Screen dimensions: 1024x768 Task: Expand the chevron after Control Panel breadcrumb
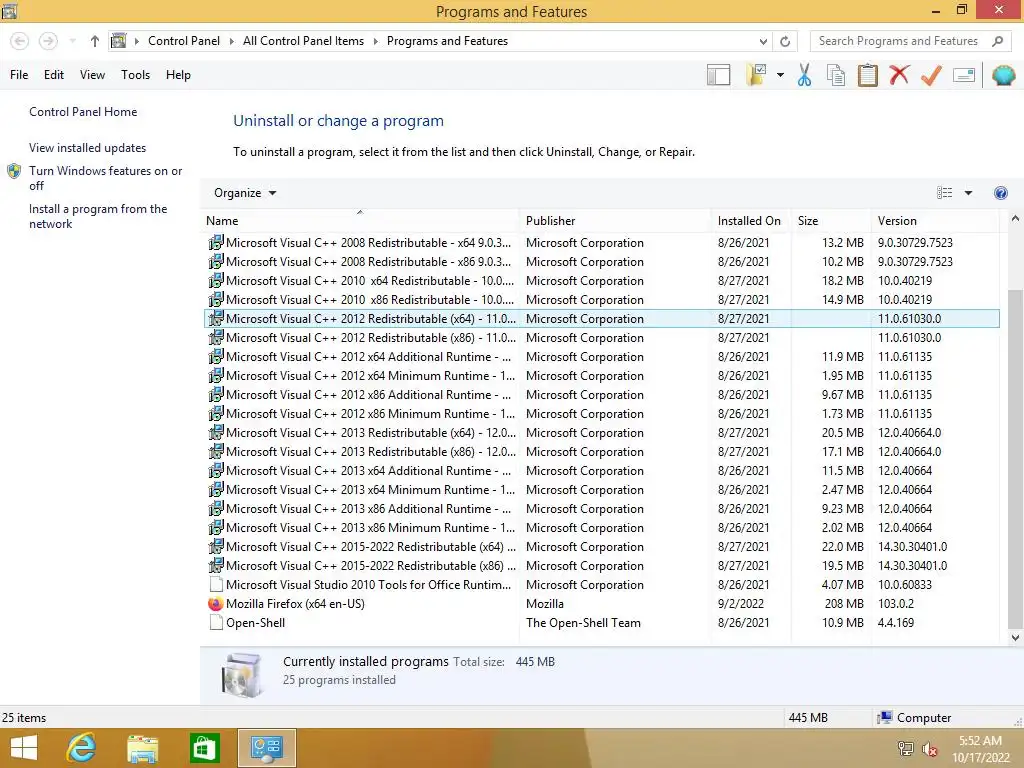pyautogui.click(x=232, y=41)
